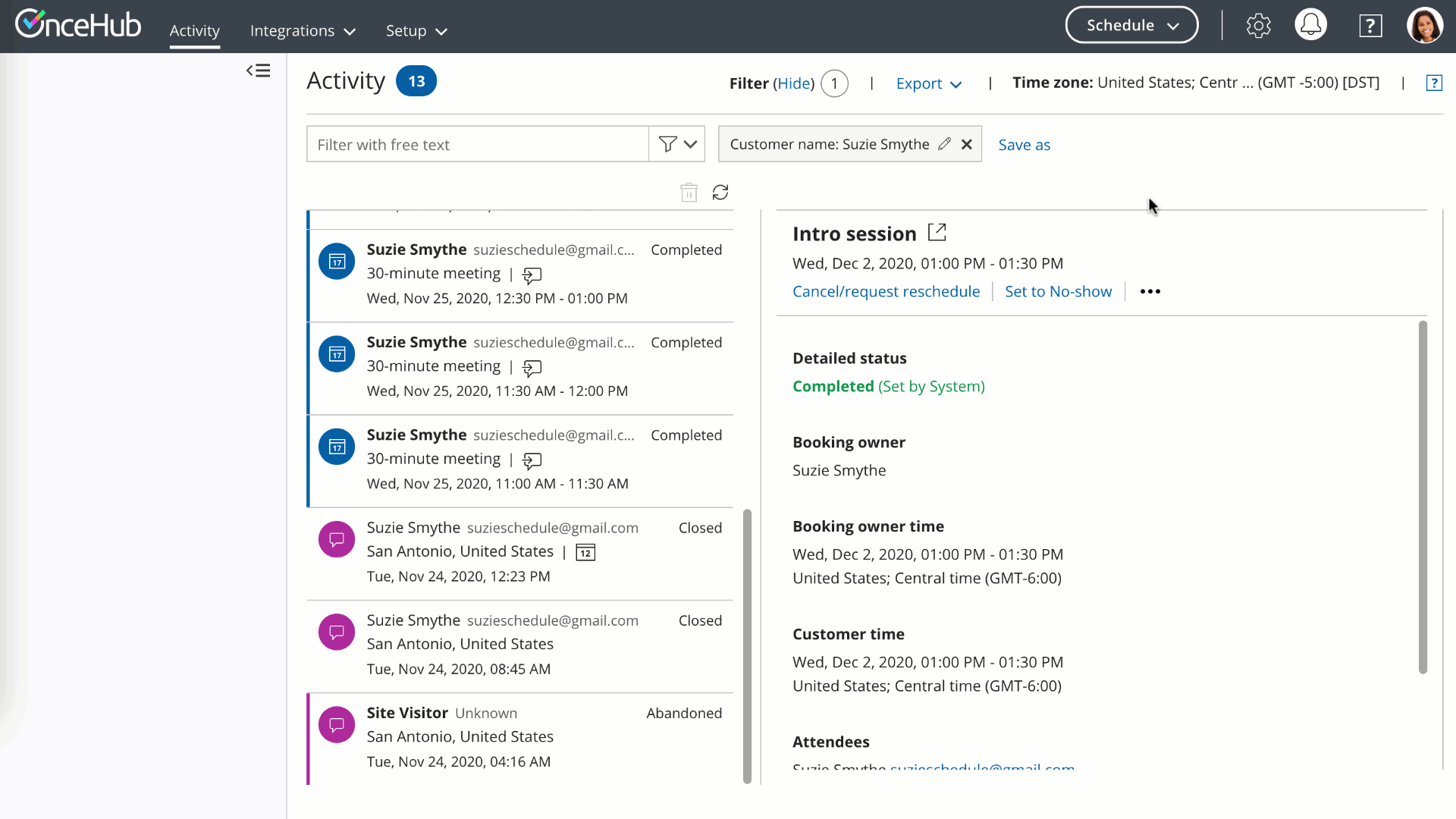Click the refresh activity list icon
Image resolution: width=1456 pixels, height=819 pixels.
(x=720, y=193)
